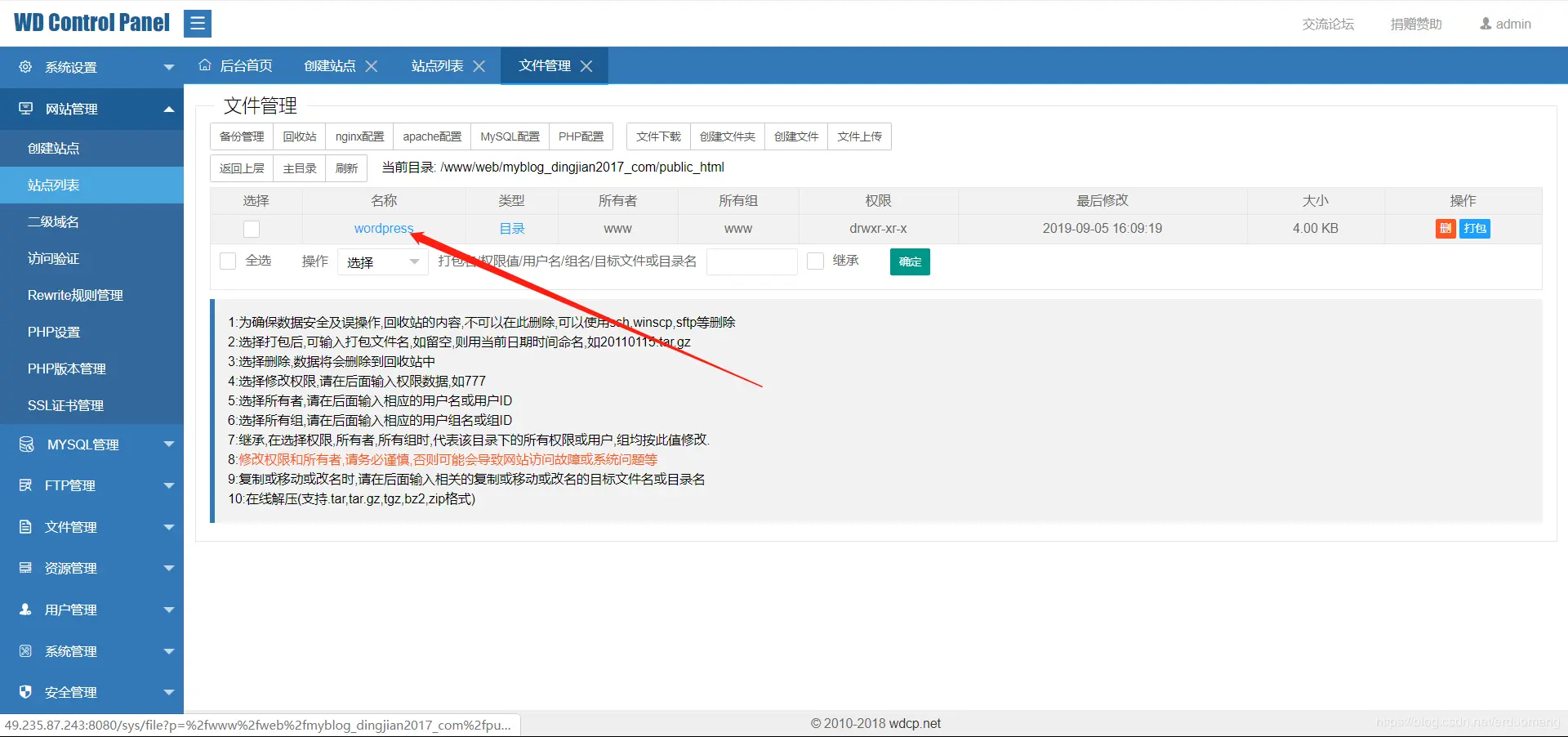Expand 安全管理 using its arrow
This screenshot has width=1568, height=737.
pos(169,692)
